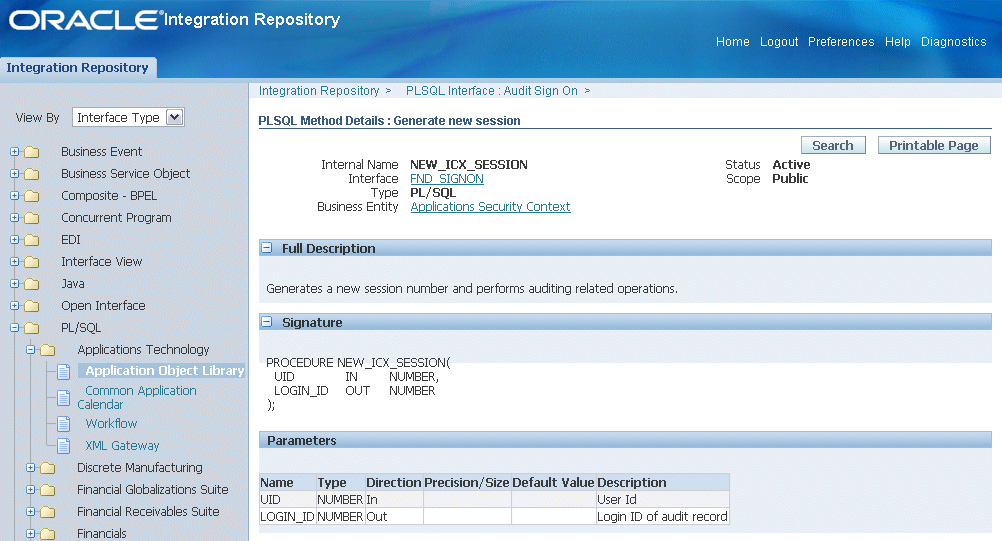Click the Concurrent Program folder icon
The image size is (1002, 541).
(x=31, y=218)
